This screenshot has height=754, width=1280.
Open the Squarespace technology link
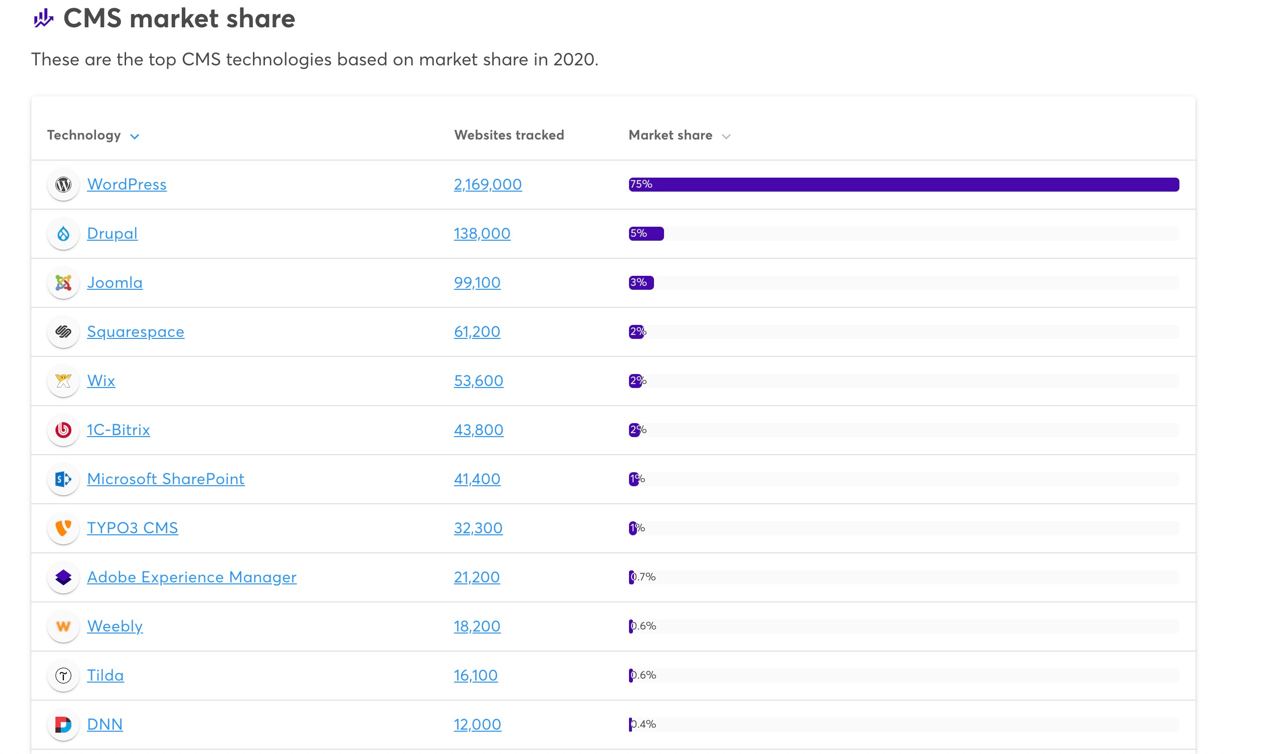pyautogui.click(x=136, y=331)
